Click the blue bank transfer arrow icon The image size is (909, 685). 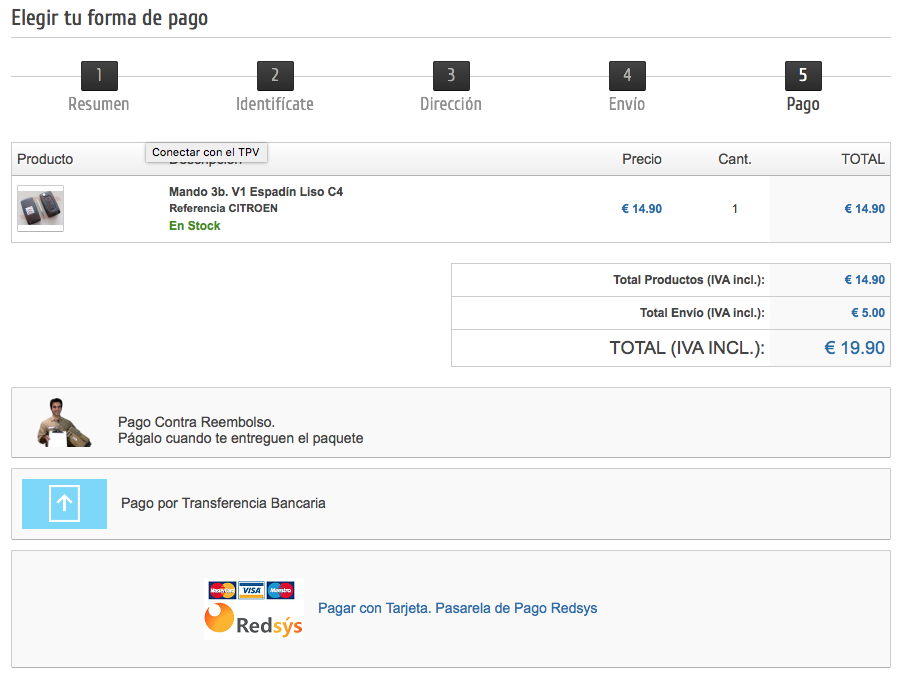coord(64,503)
